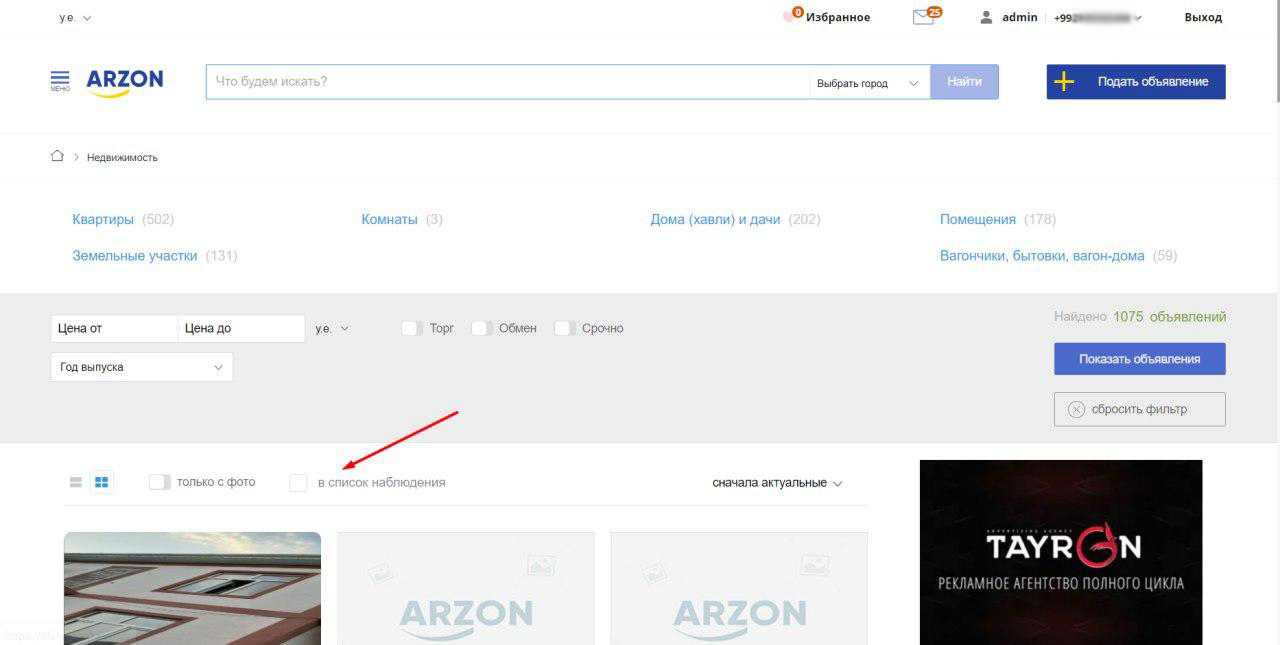Enable the Торг checkbox
Screen dimensions: 1280x645
(410, 328)
